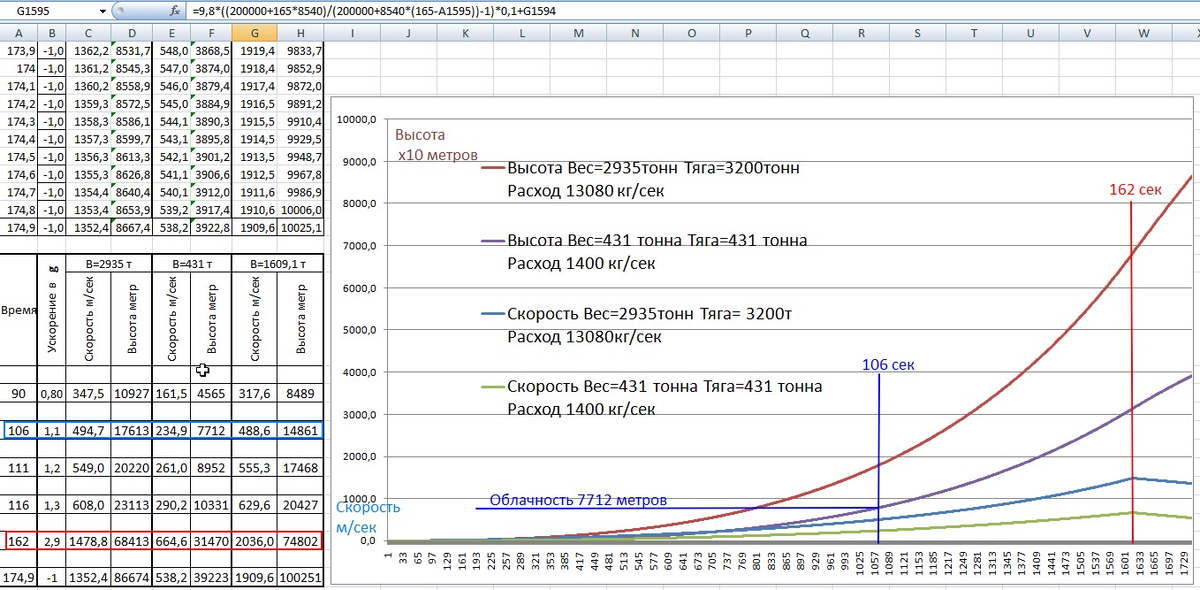Select cell with value 14861
This screenshot has width=1200, height=590.
coord(300,431)
